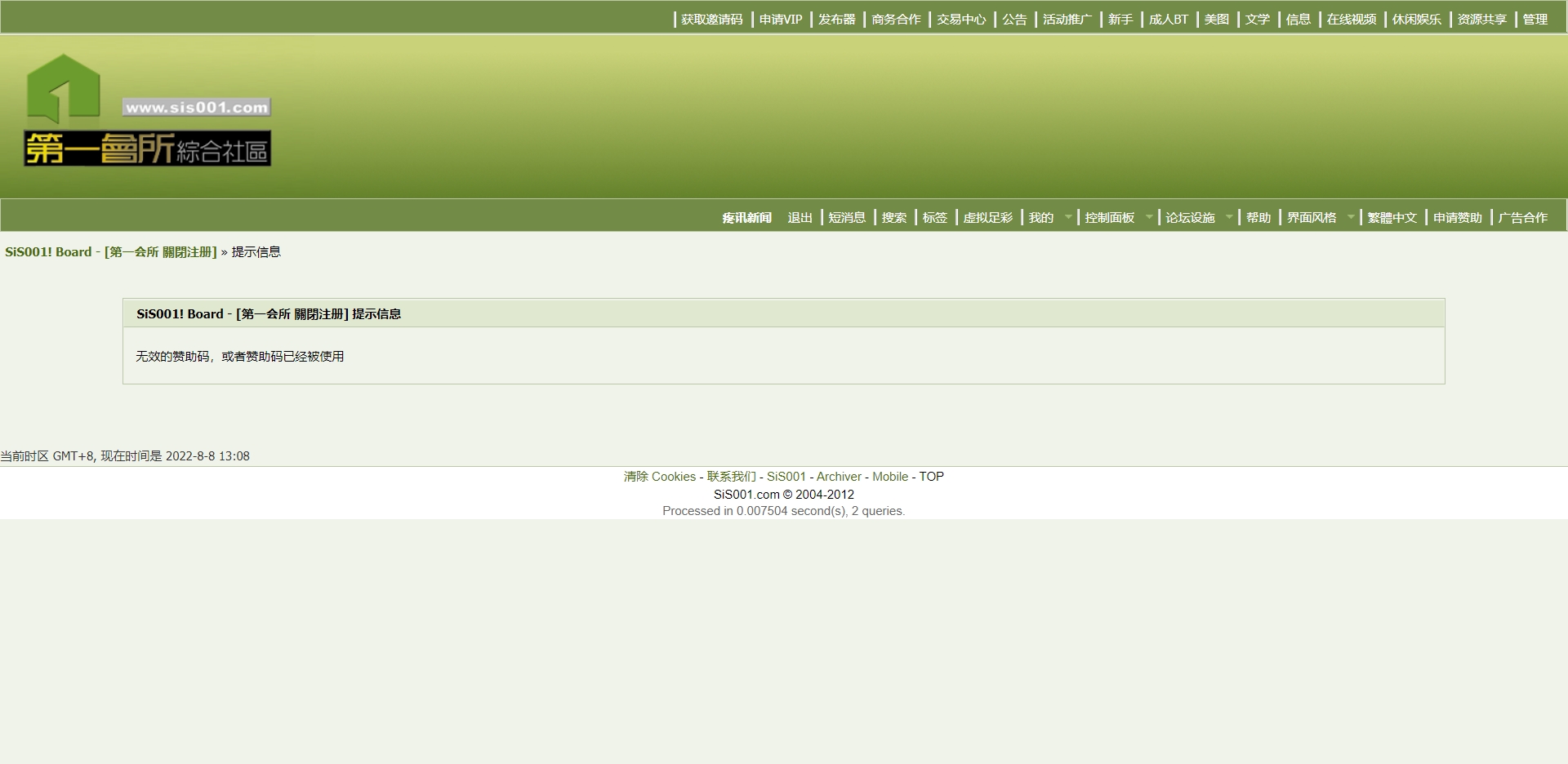The image size is (1568, 764).
Task: Open 虚拟足彩 in the user menu
Action: pyautogui.click(x=988, y=218)
